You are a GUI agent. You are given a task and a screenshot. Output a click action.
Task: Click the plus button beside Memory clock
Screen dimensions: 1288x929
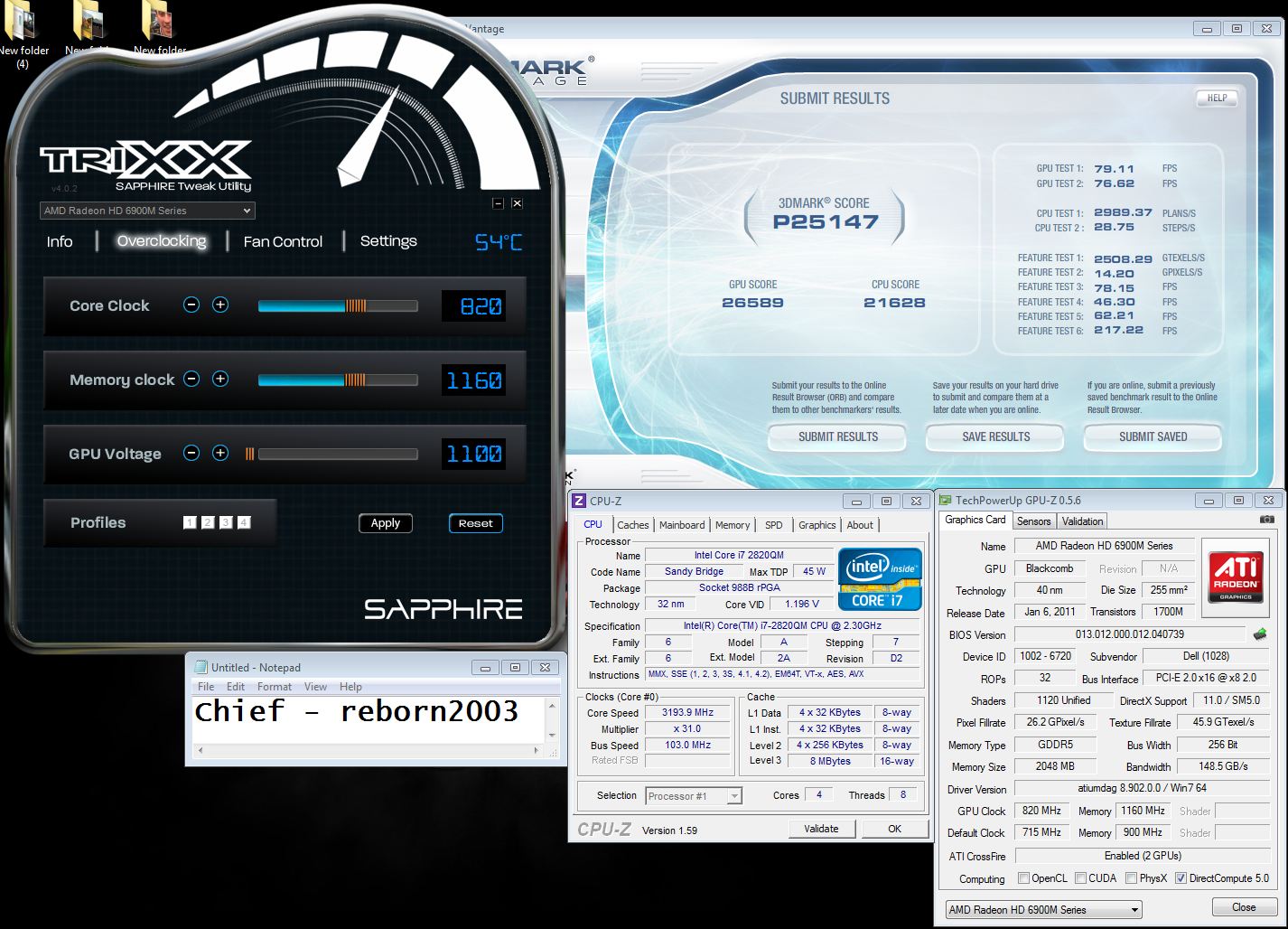tap(220, 379)
